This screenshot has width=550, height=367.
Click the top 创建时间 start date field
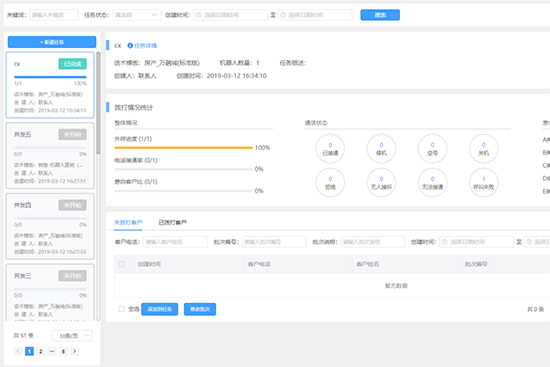(x=230, y=15)
